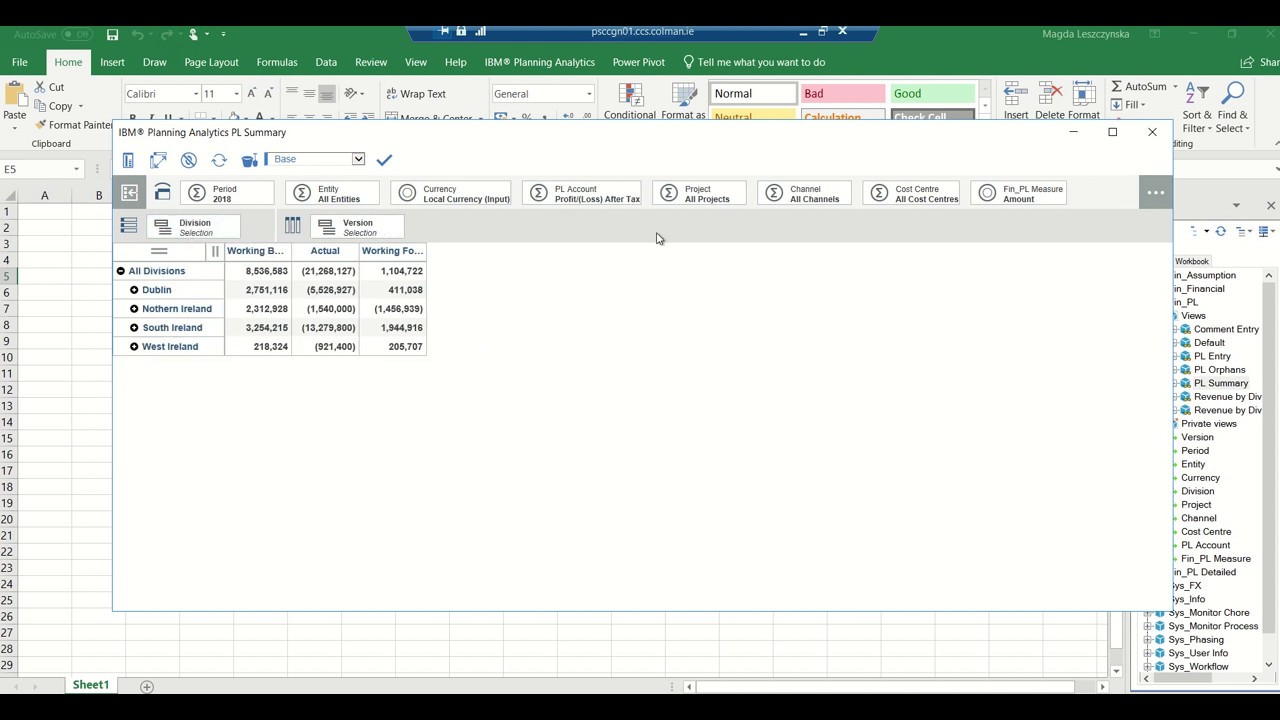The image size is (1280, 720).
Task: Open the font name dropdown showing Calibri
Action: point(196,94)
